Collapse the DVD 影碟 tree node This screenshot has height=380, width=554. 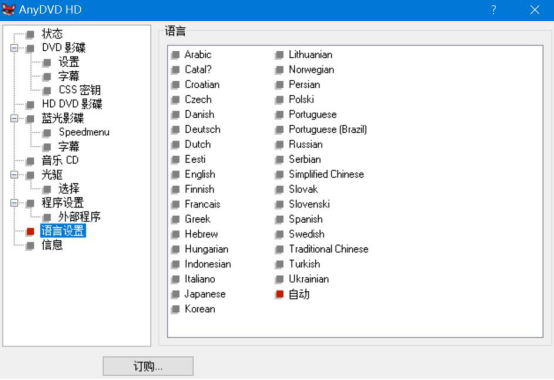click(14, 48)
